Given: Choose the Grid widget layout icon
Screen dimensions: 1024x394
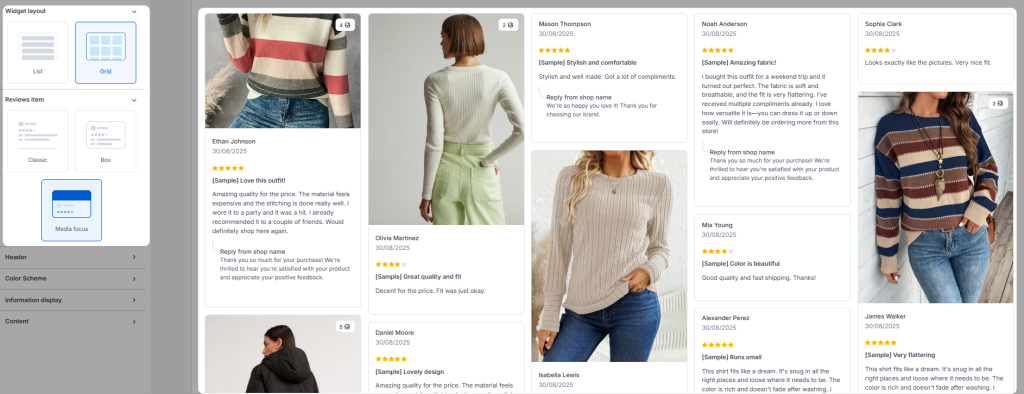Looking at the screenshot, I should tap(106, 53).
